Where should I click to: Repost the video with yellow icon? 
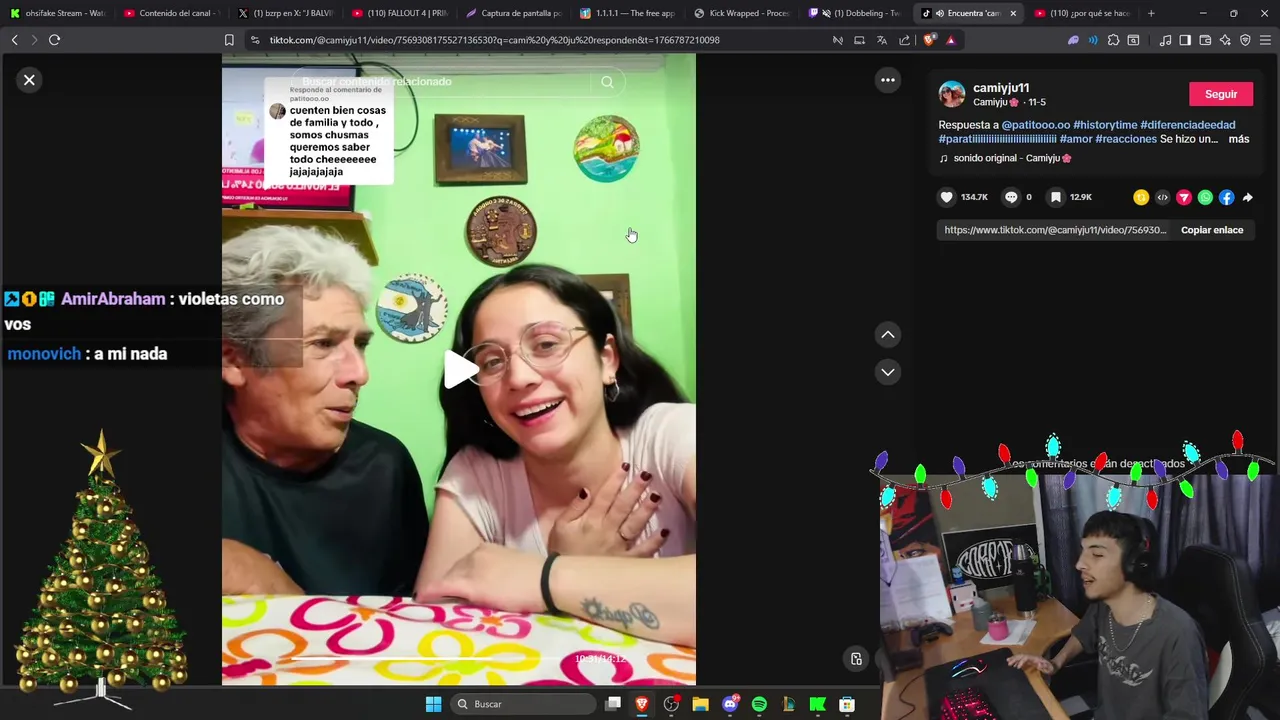pos(1141,198)
